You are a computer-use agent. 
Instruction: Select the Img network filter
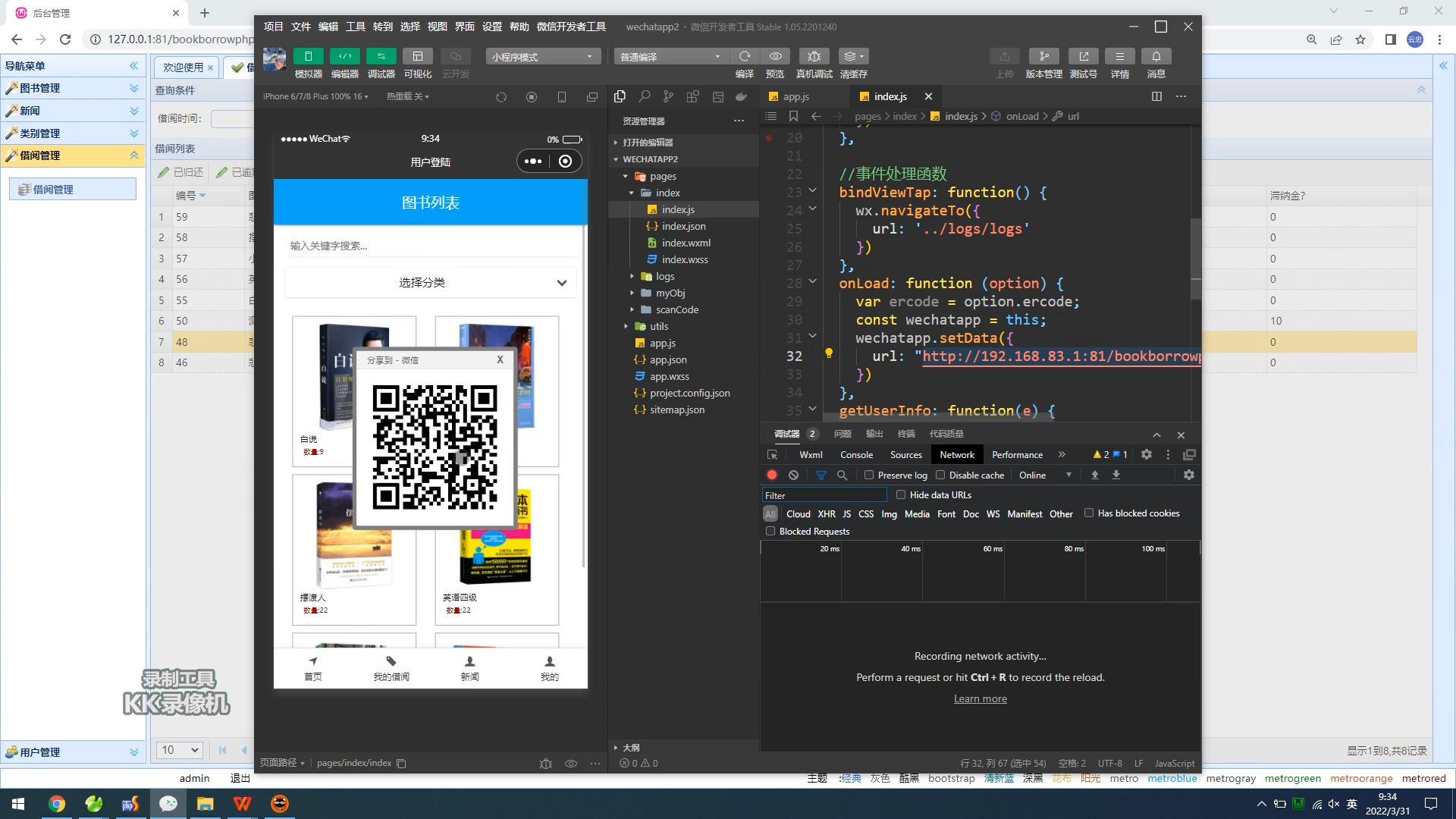pyautogui.click(x=889, y=513)
